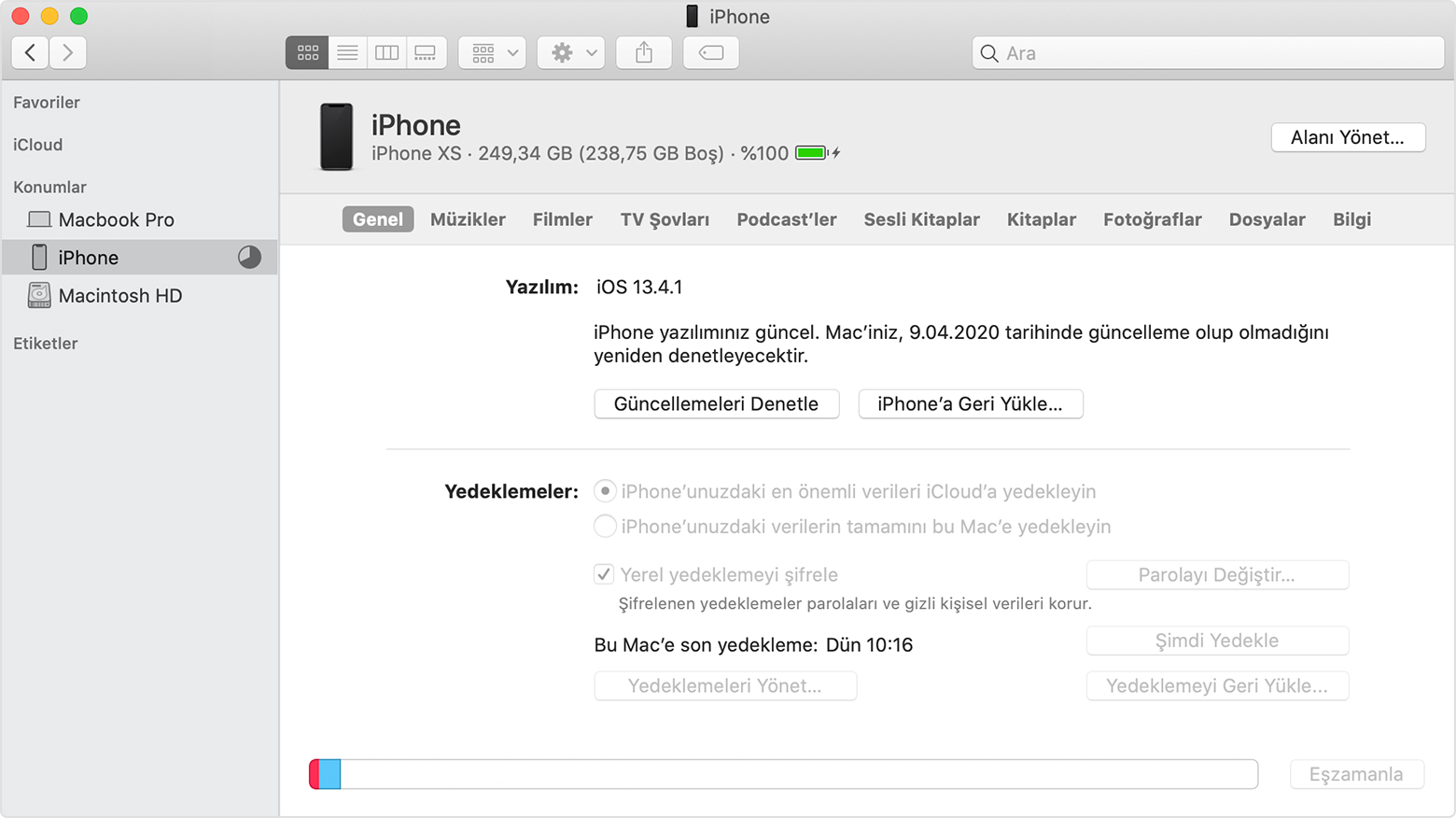Switch to icon view in the toolbar
The image size is (1456, 818).
pyautogui.click(x=307, y=52)
